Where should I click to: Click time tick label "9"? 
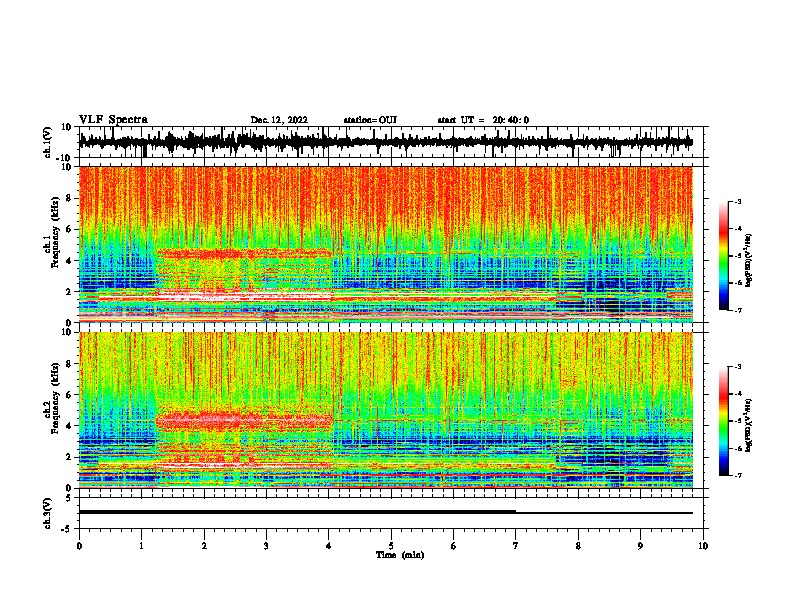(x=640, y=546)
